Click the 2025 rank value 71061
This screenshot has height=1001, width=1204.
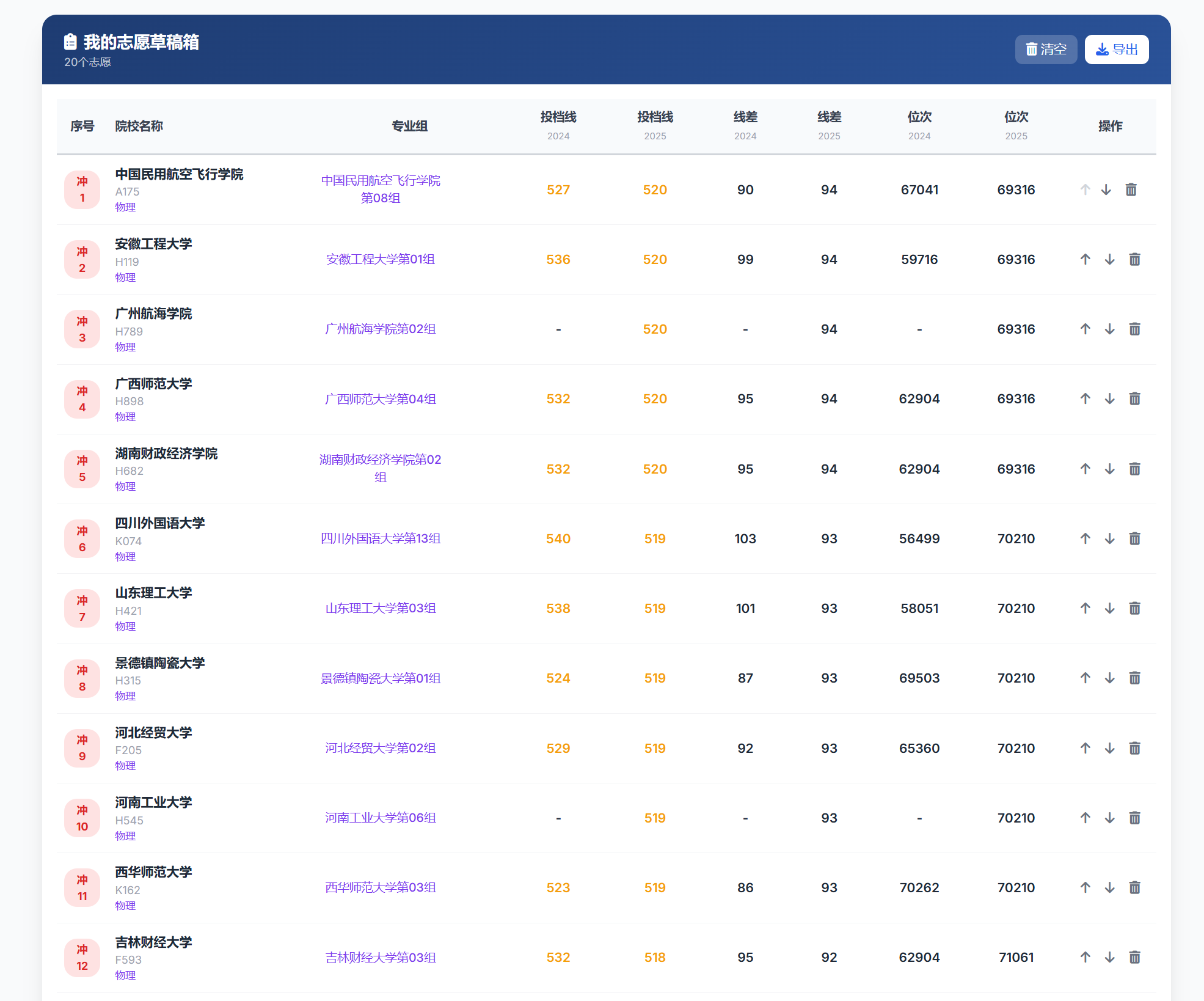1016,958
